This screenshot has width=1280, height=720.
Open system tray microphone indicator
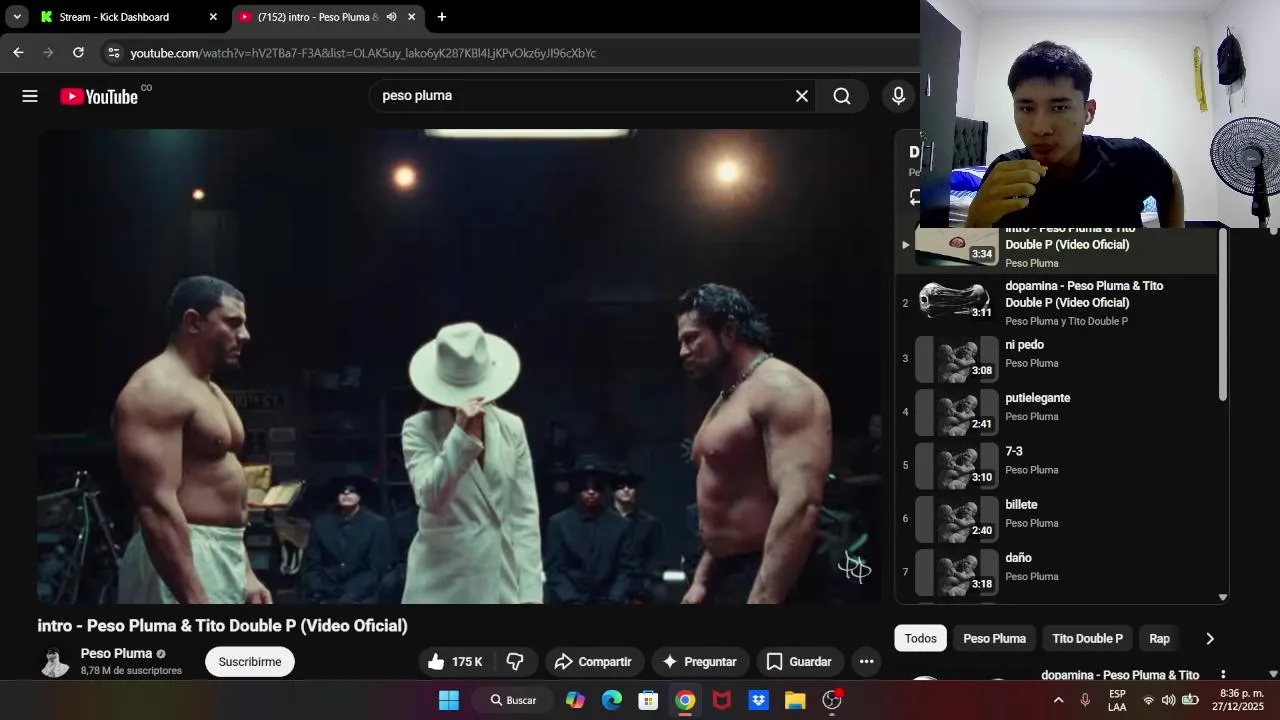[x=1085, y=700]
